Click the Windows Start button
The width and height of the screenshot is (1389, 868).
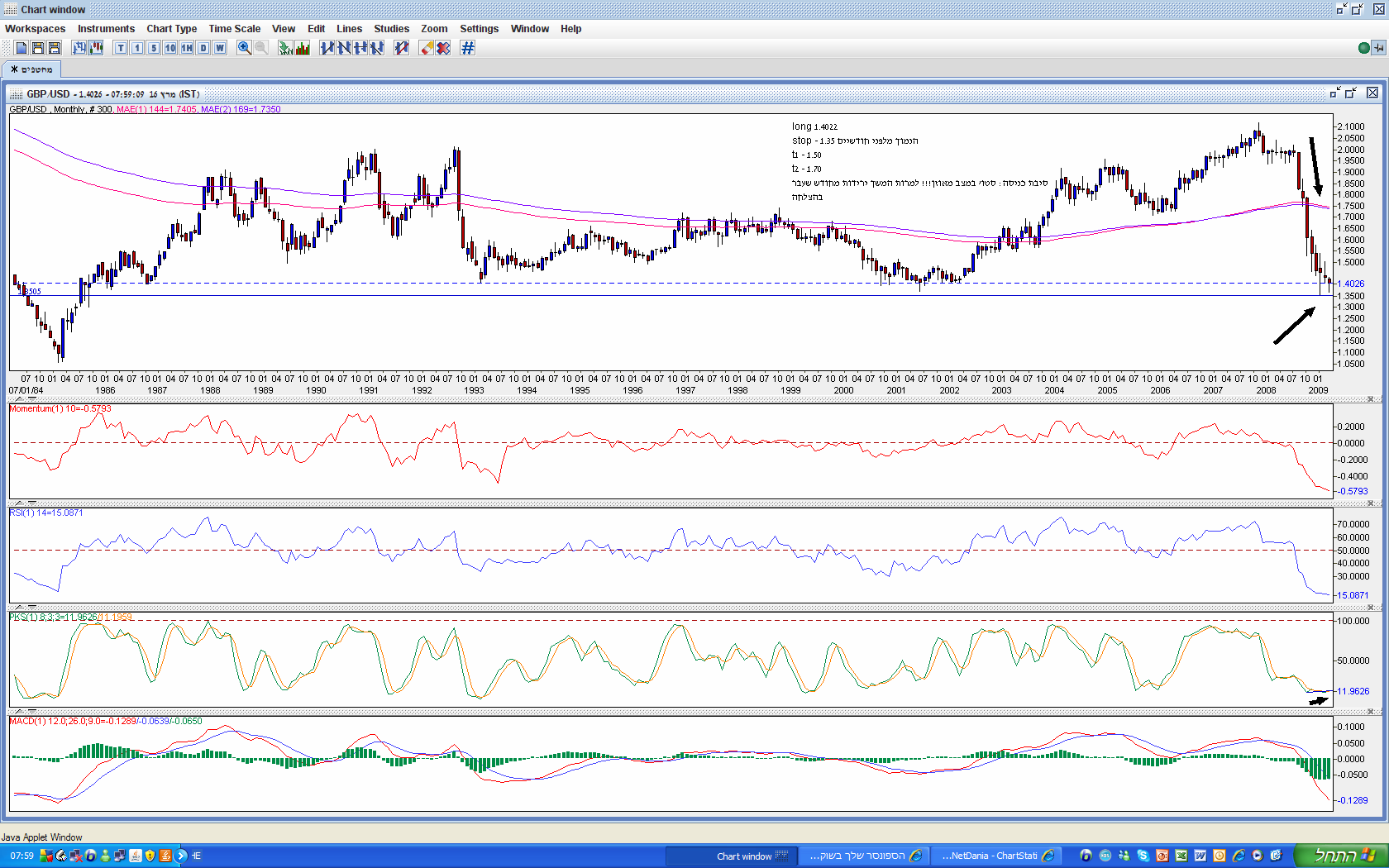click(1340, 856)
